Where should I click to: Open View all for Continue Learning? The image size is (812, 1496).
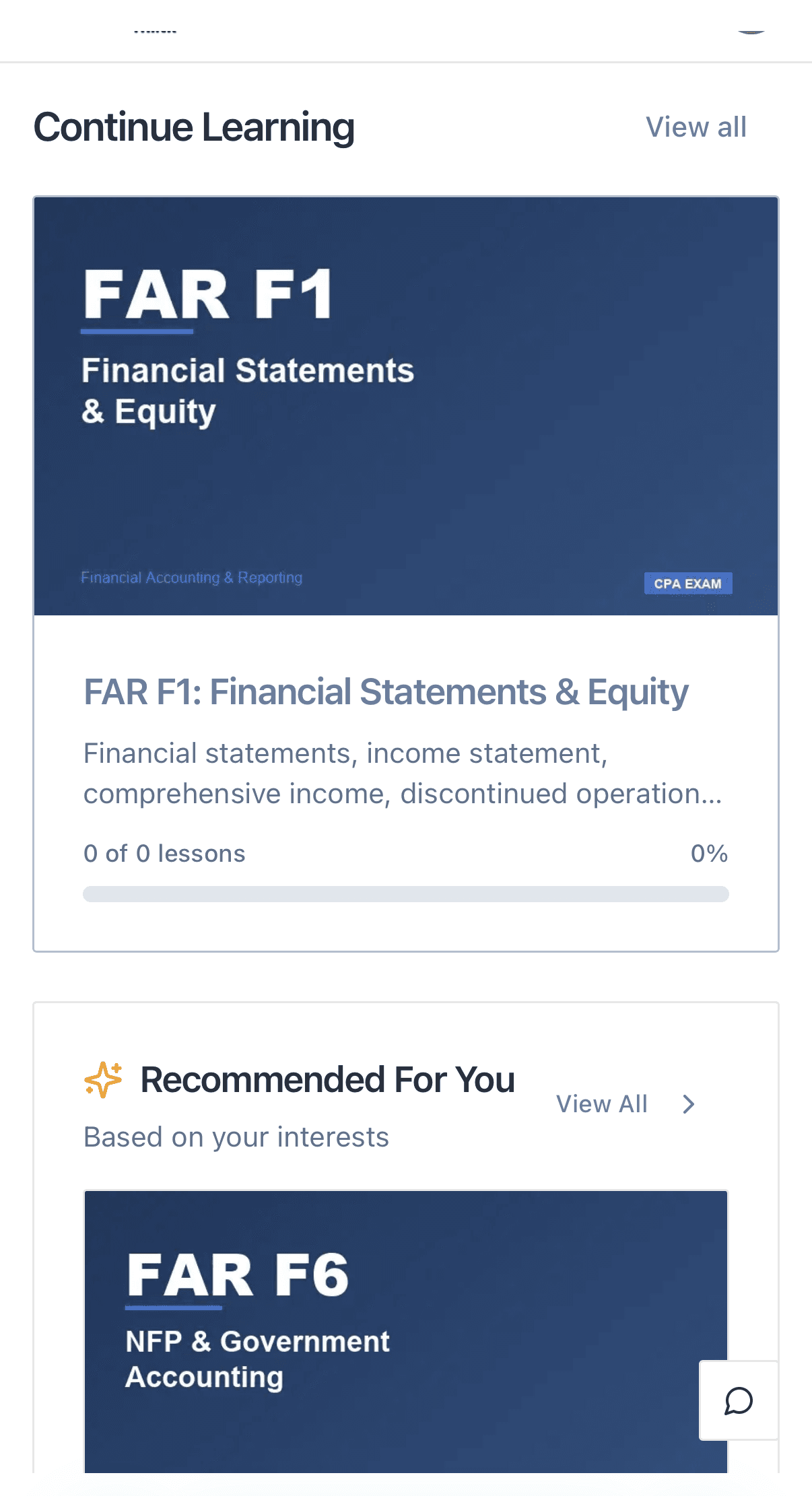click(696, 127)
